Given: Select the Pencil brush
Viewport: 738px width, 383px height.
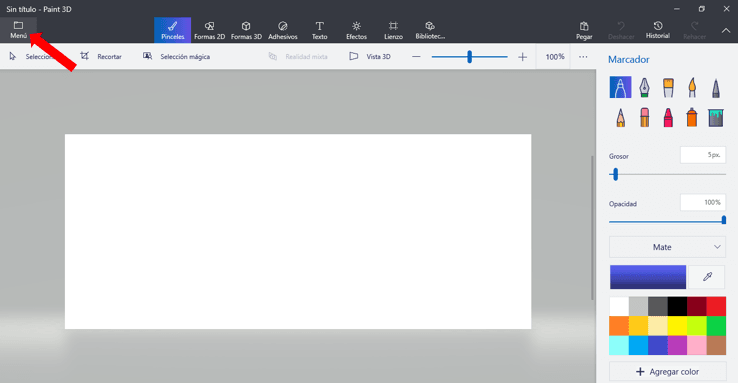Looking at the screenshot, I should (x=620, y=117).
